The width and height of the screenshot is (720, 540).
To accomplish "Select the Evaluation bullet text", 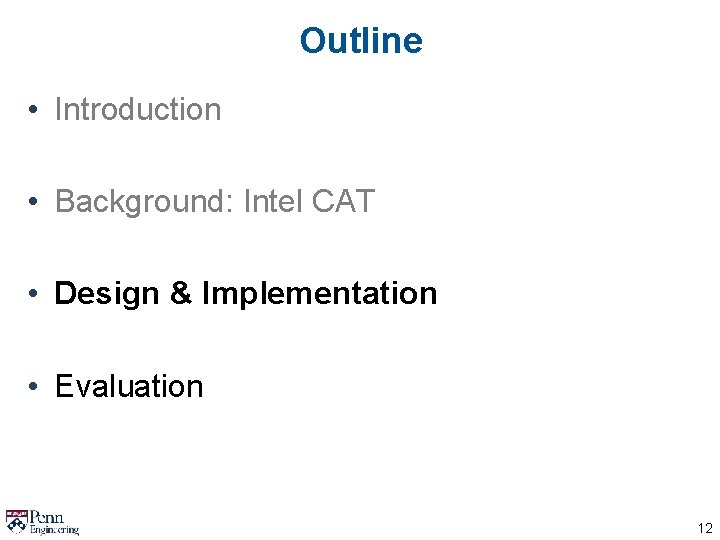I will tap(129, 386).
